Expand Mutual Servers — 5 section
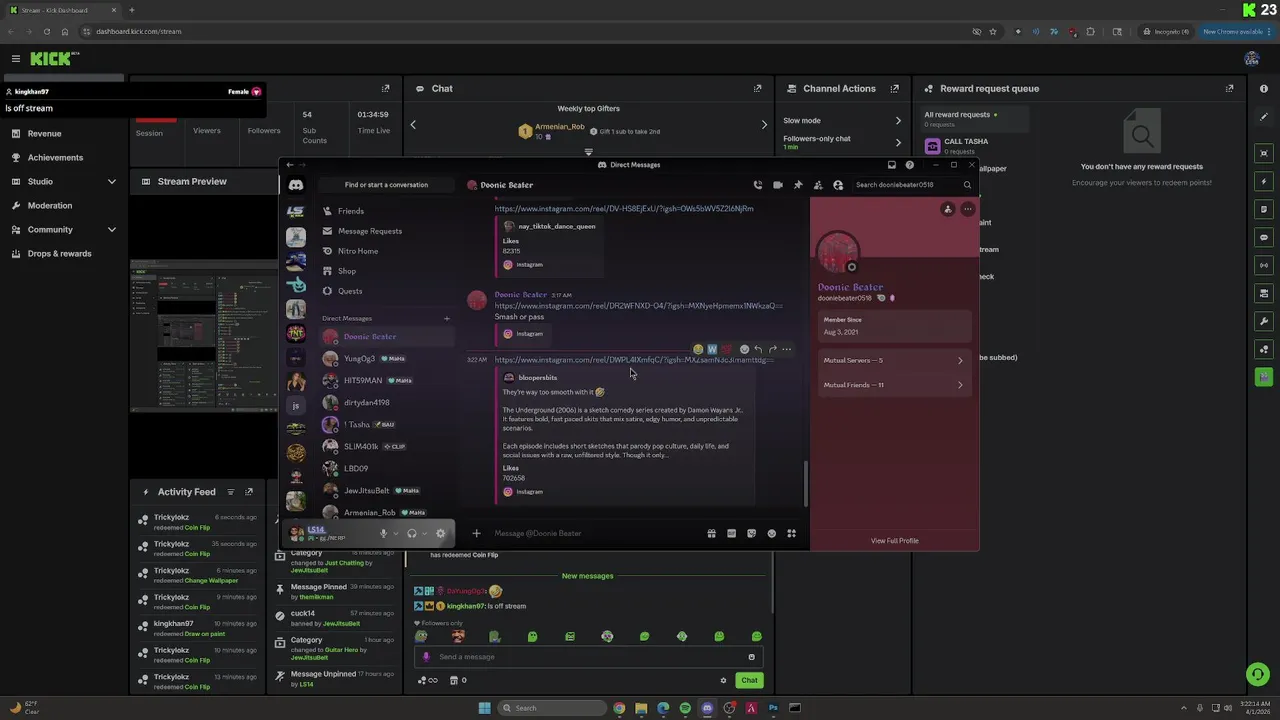 coord(894,360)
